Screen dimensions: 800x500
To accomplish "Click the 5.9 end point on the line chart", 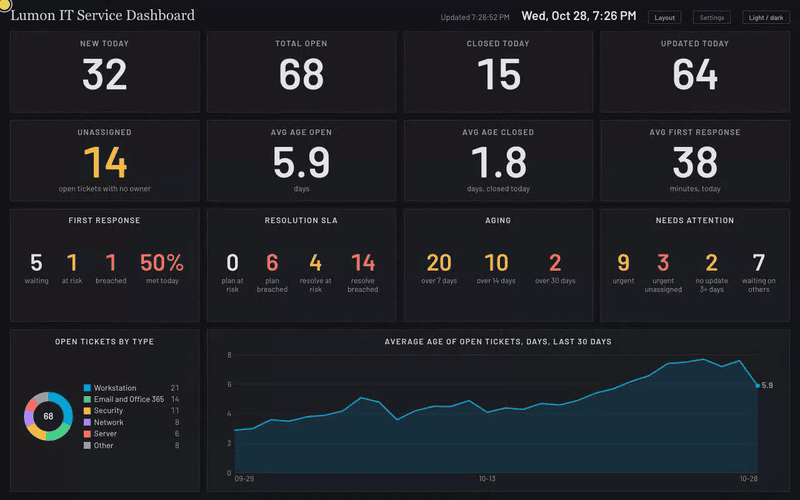I will tap(757, 386).
